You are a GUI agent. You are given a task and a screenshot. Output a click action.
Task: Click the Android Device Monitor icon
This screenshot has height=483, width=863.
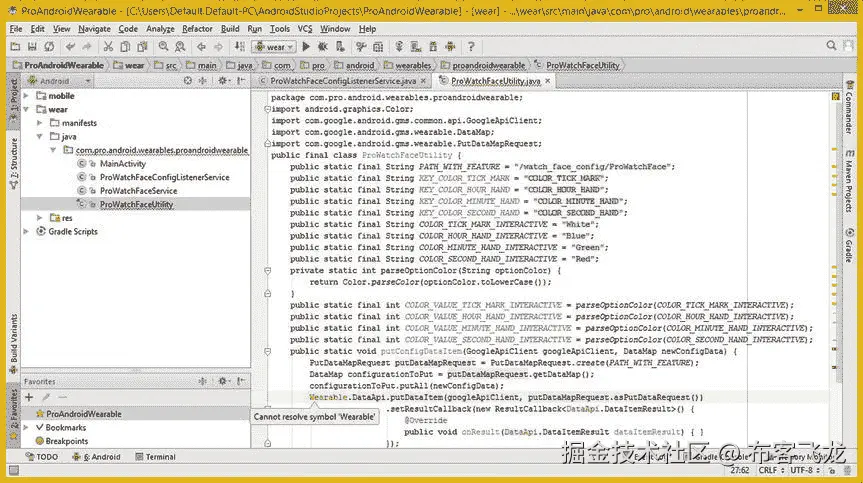click(450, 47)
